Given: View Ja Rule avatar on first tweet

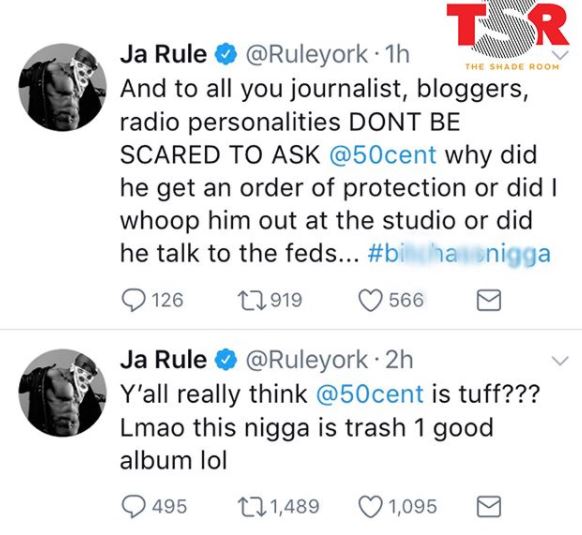Looking at the screenshot, I should click(63, 87).
